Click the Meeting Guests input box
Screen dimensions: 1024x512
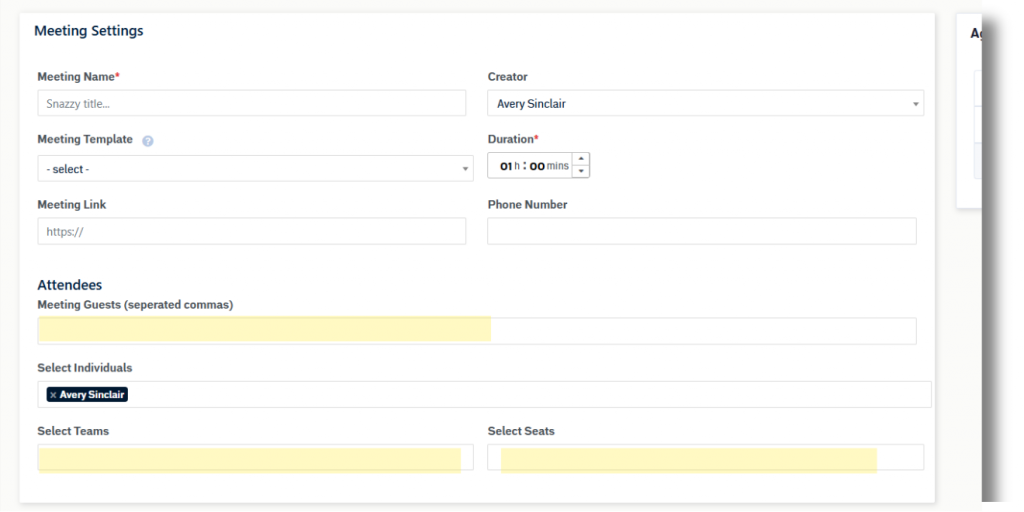476,331
